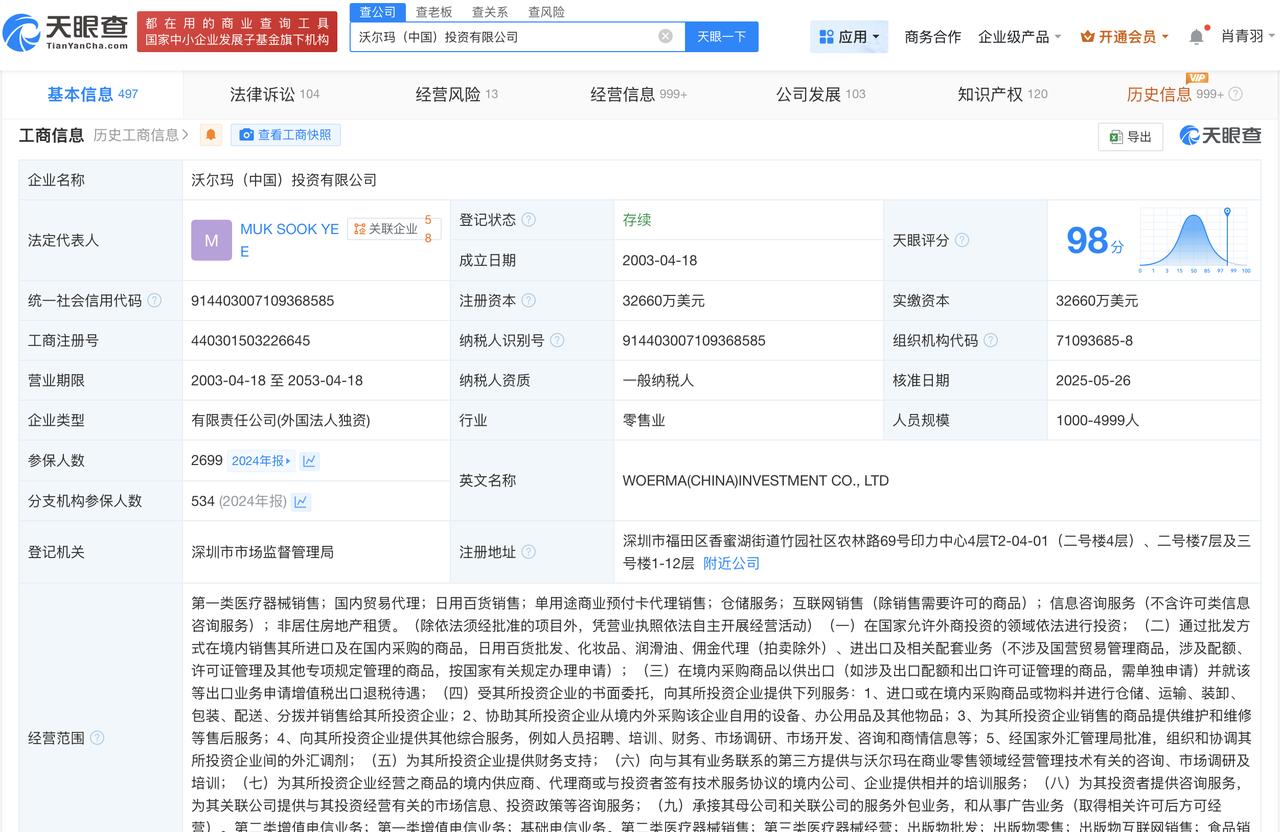This screenshot has height=832, width=1280.
Task: Expand the 企业级产品 dropdown
Action: pyautogui.click(x=1020, y=37)
